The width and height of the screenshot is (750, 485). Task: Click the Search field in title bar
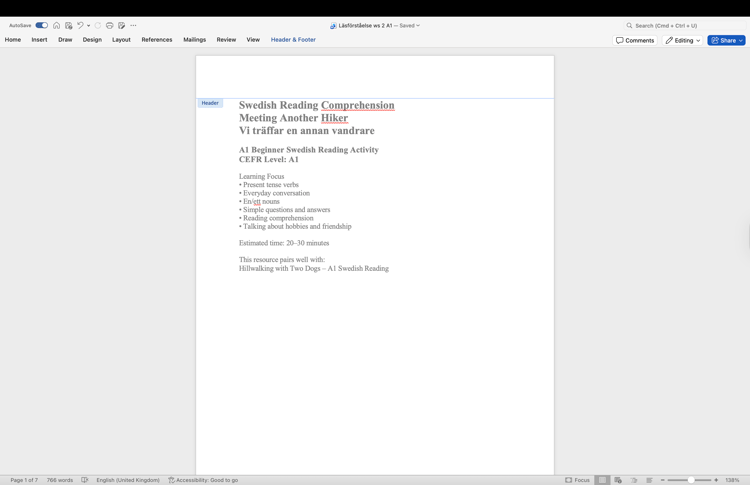pyautogui.click(x=684, y=25)
